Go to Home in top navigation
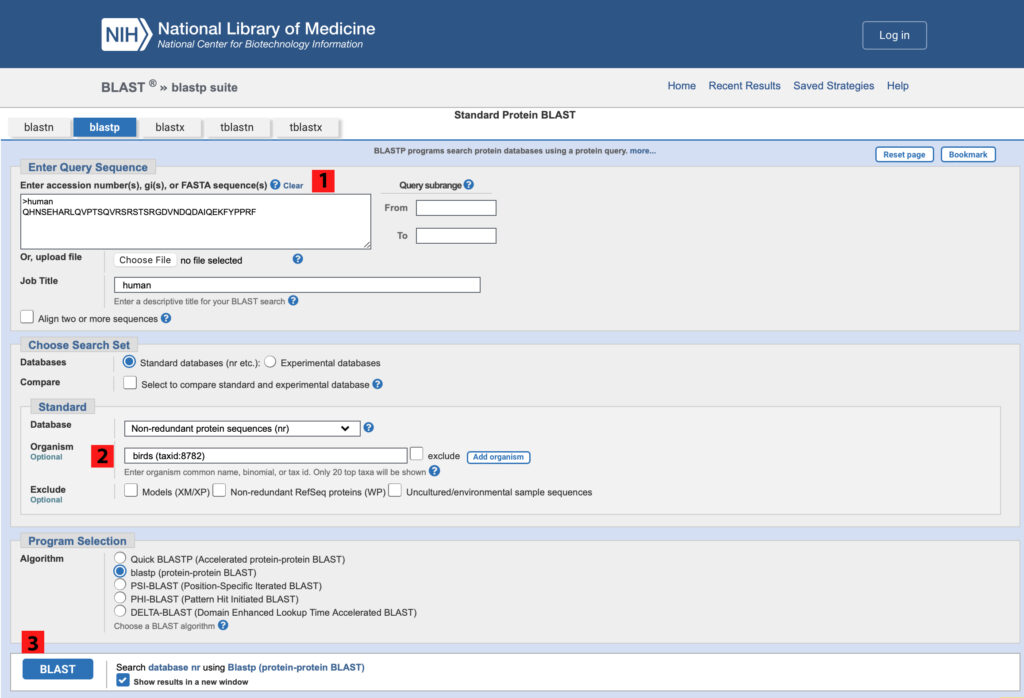Image resolution: width=1024 pixels, height=698 pixels. click(x=681, y=86)
